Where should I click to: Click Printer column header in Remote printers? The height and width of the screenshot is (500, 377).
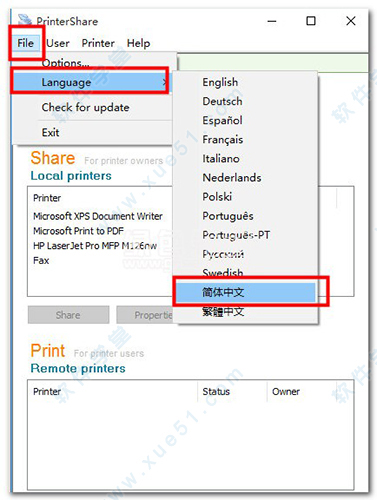(47, 391)
